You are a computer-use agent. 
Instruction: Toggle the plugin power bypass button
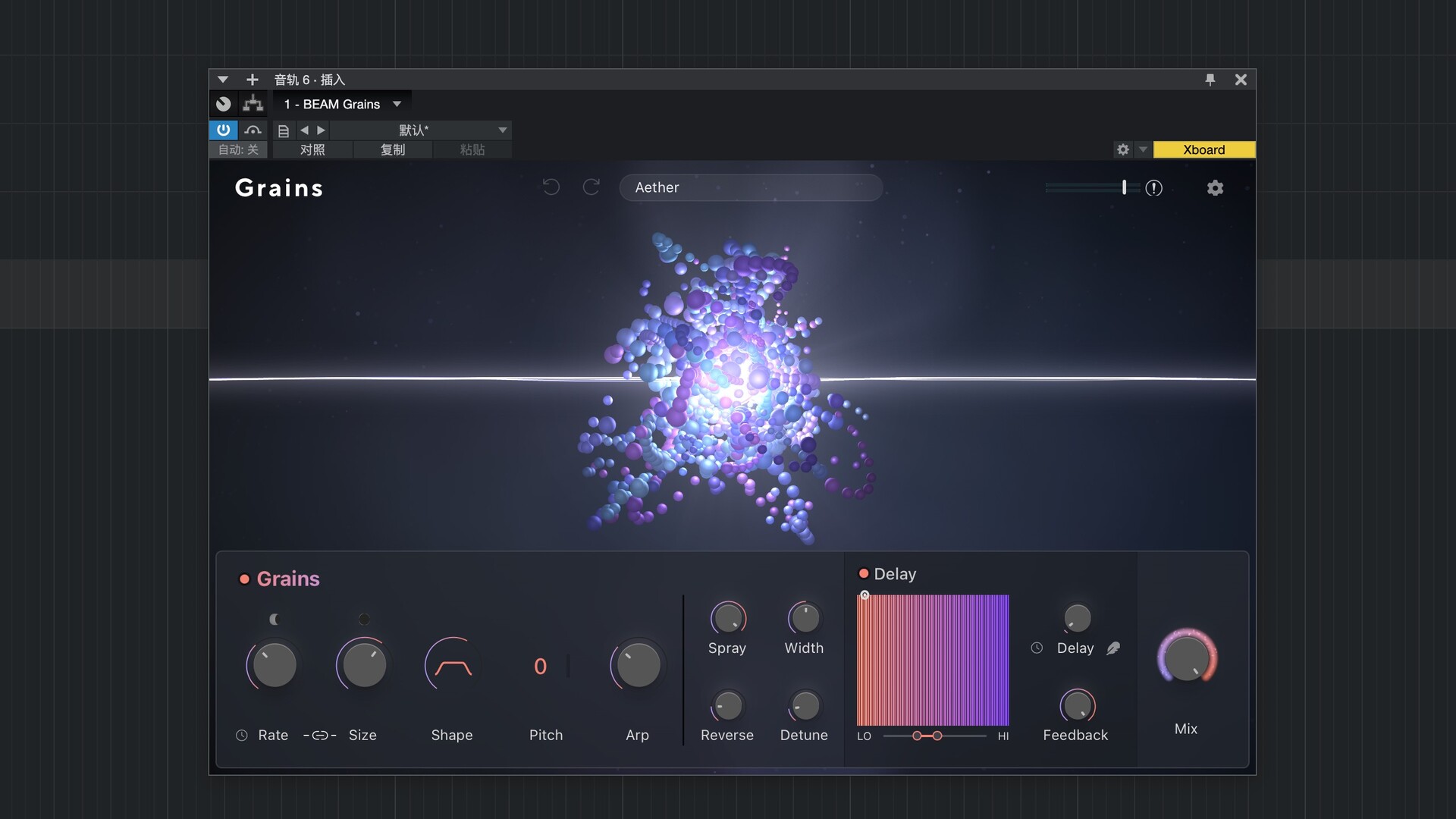[x=223, y=130]
